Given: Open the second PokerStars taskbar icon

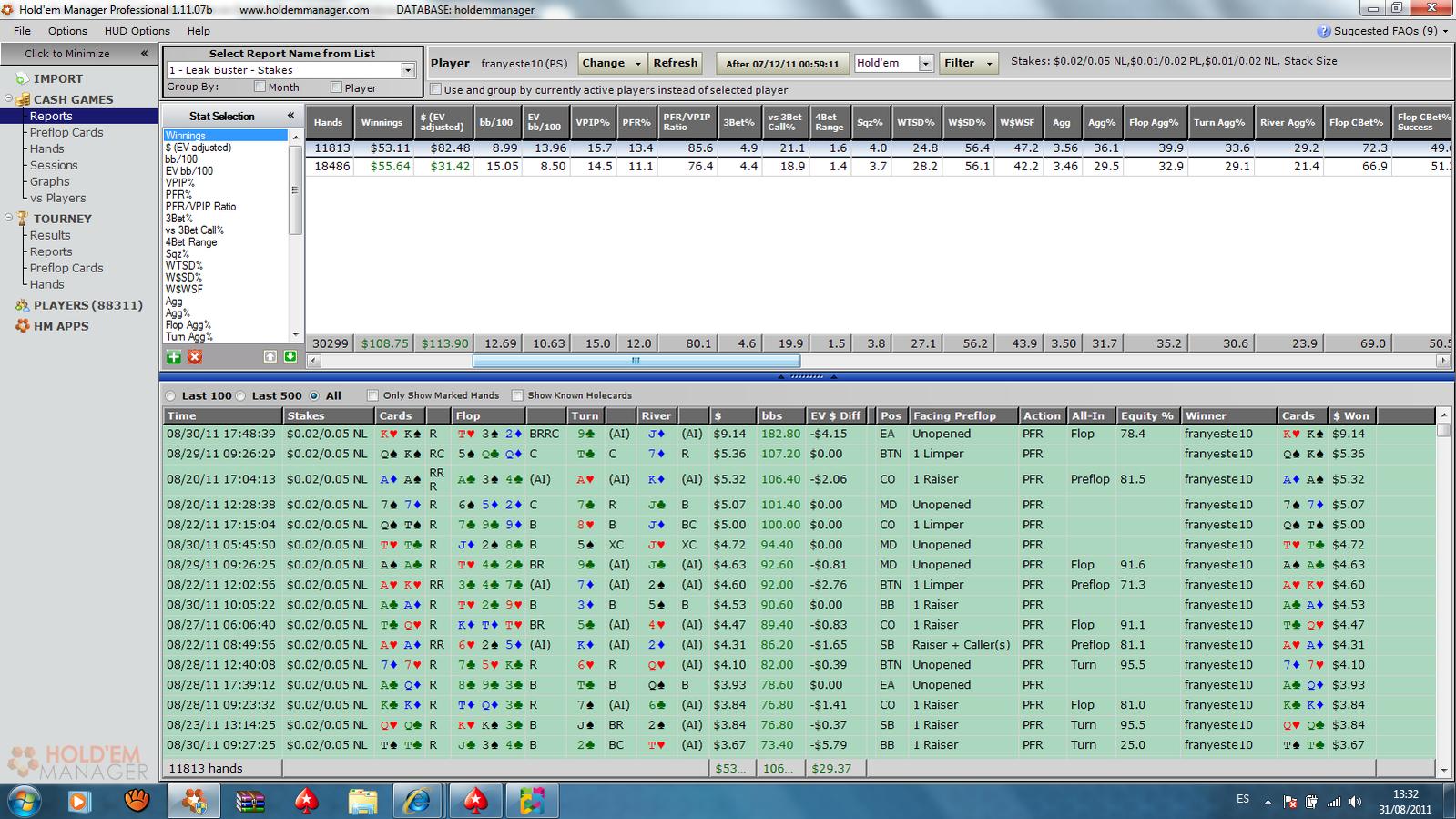Looking at the screenshot, I should [475, 801].
